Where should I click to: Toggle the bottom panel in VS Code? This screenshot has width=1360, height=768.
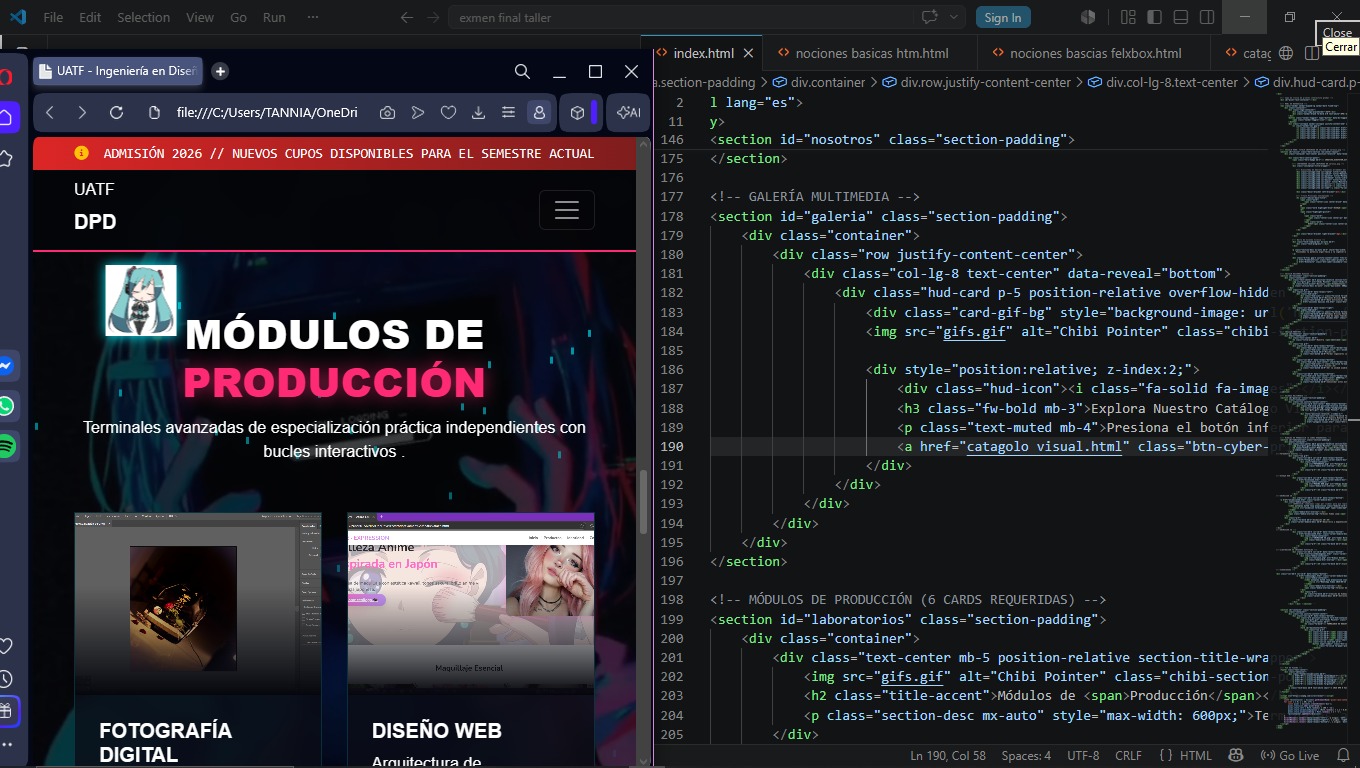click(1181, 17)
